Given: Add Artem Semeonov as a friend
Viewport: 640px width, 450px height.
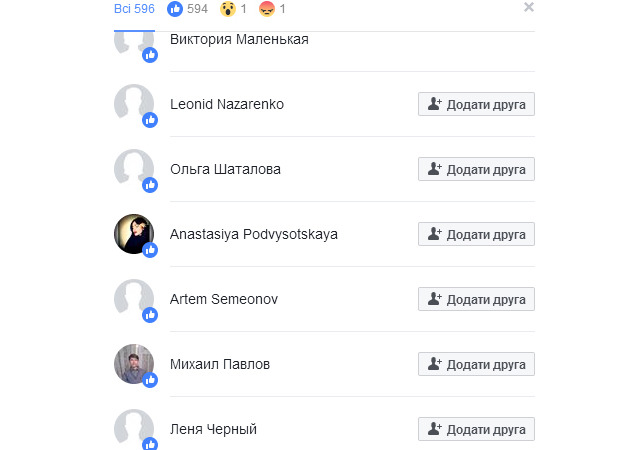Looking at the screenshot, I should [x=476, y=299].
